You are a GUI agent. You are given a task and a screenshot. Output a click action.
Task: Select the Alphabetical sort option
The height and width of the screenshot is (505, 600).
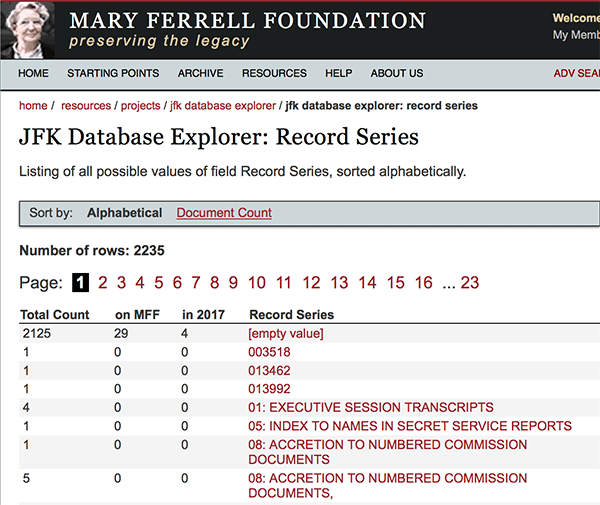click(124, 213)
